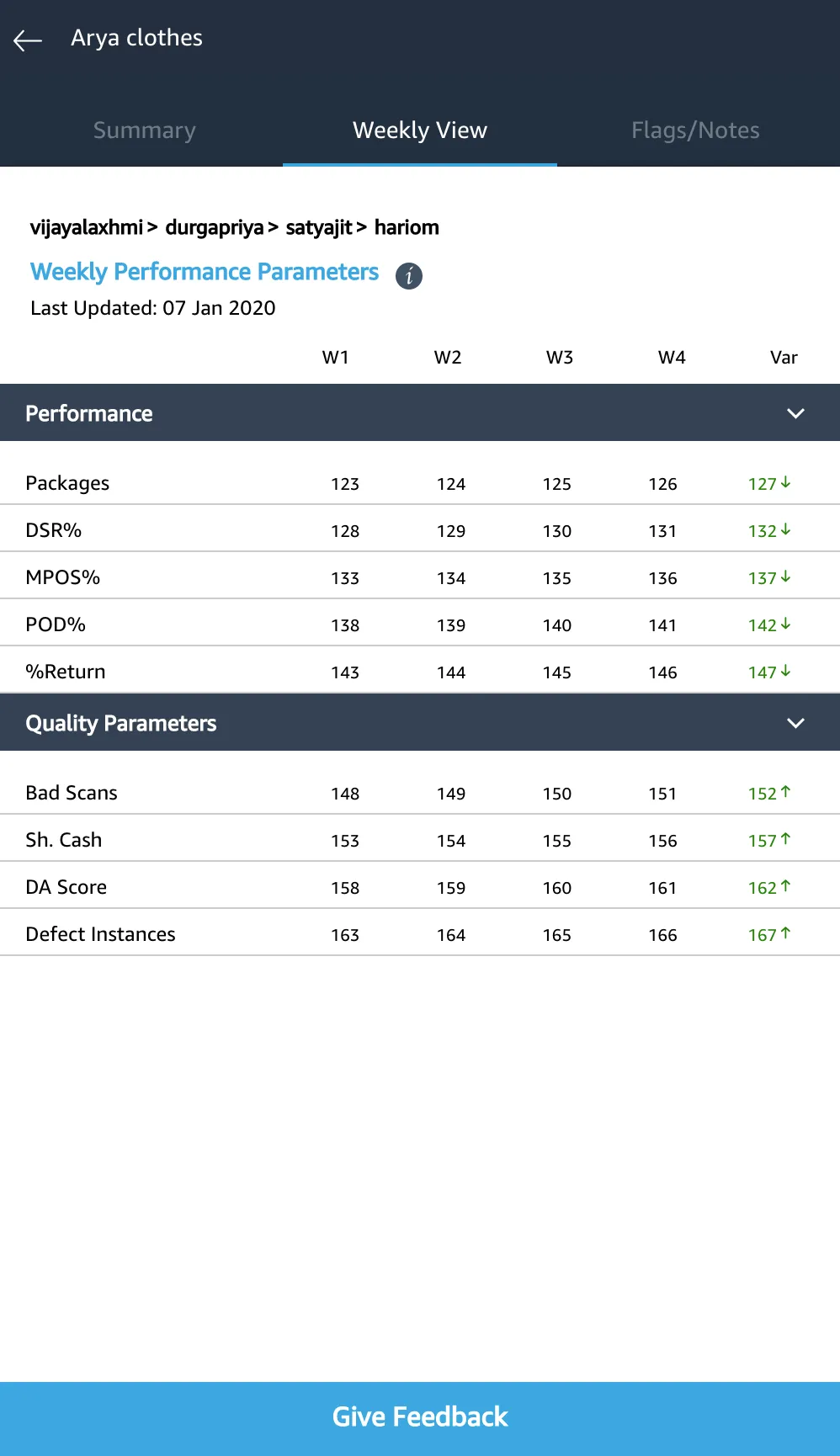Select satyajit in the breadcrumb
This screenshot has height=1456, width=840.
[x=319, y=227]
